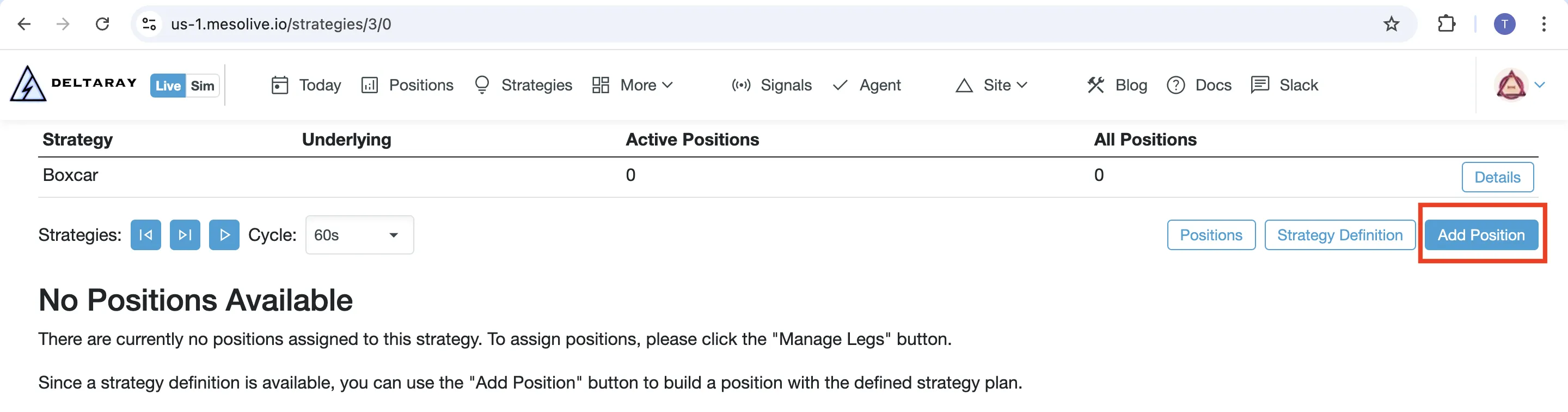Open the Blog tools page

tap(1116, 86)
